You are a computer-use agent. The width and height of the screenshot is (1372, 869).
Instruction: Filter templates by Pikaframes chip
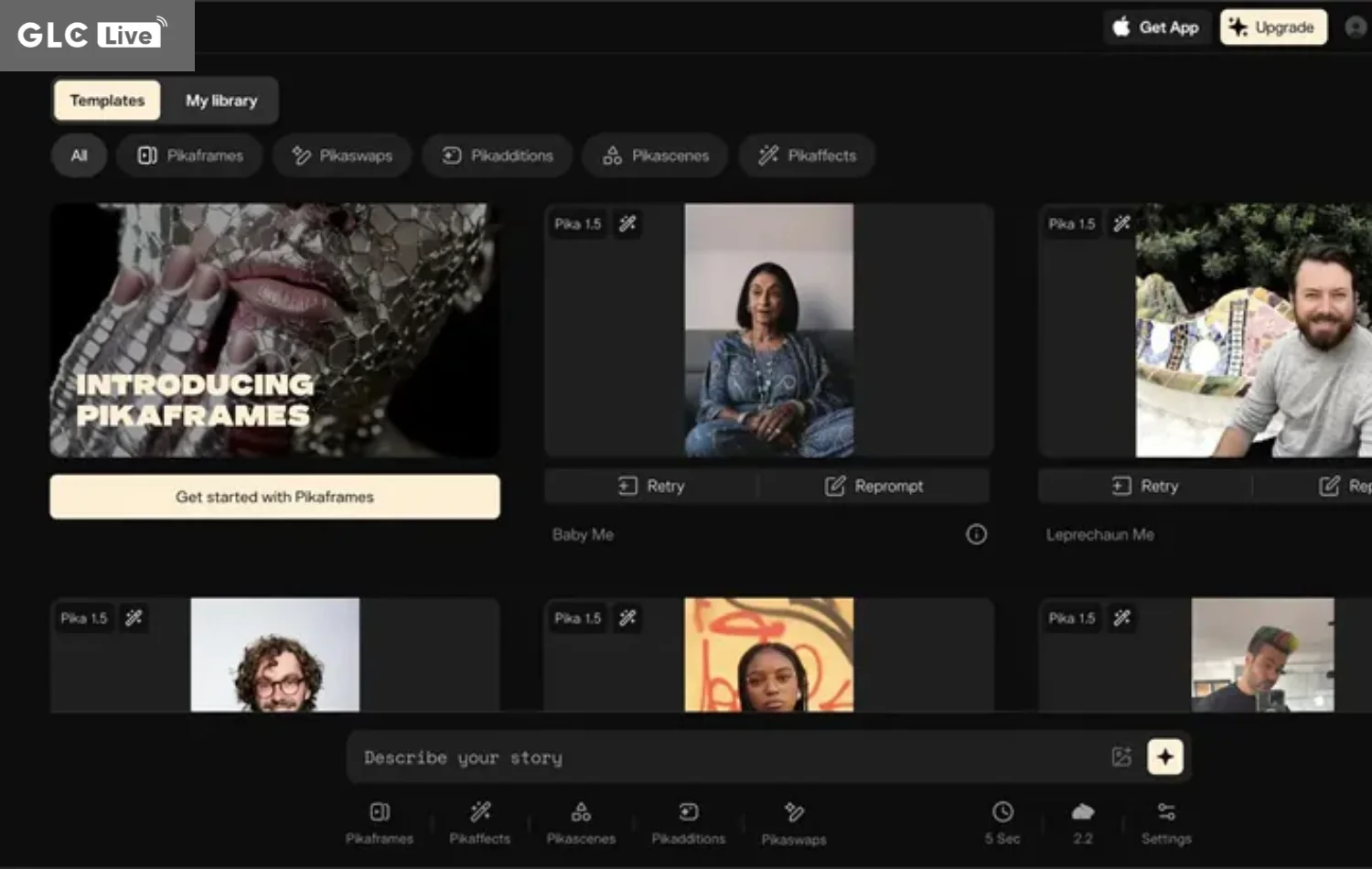click(x=190, y=156)
